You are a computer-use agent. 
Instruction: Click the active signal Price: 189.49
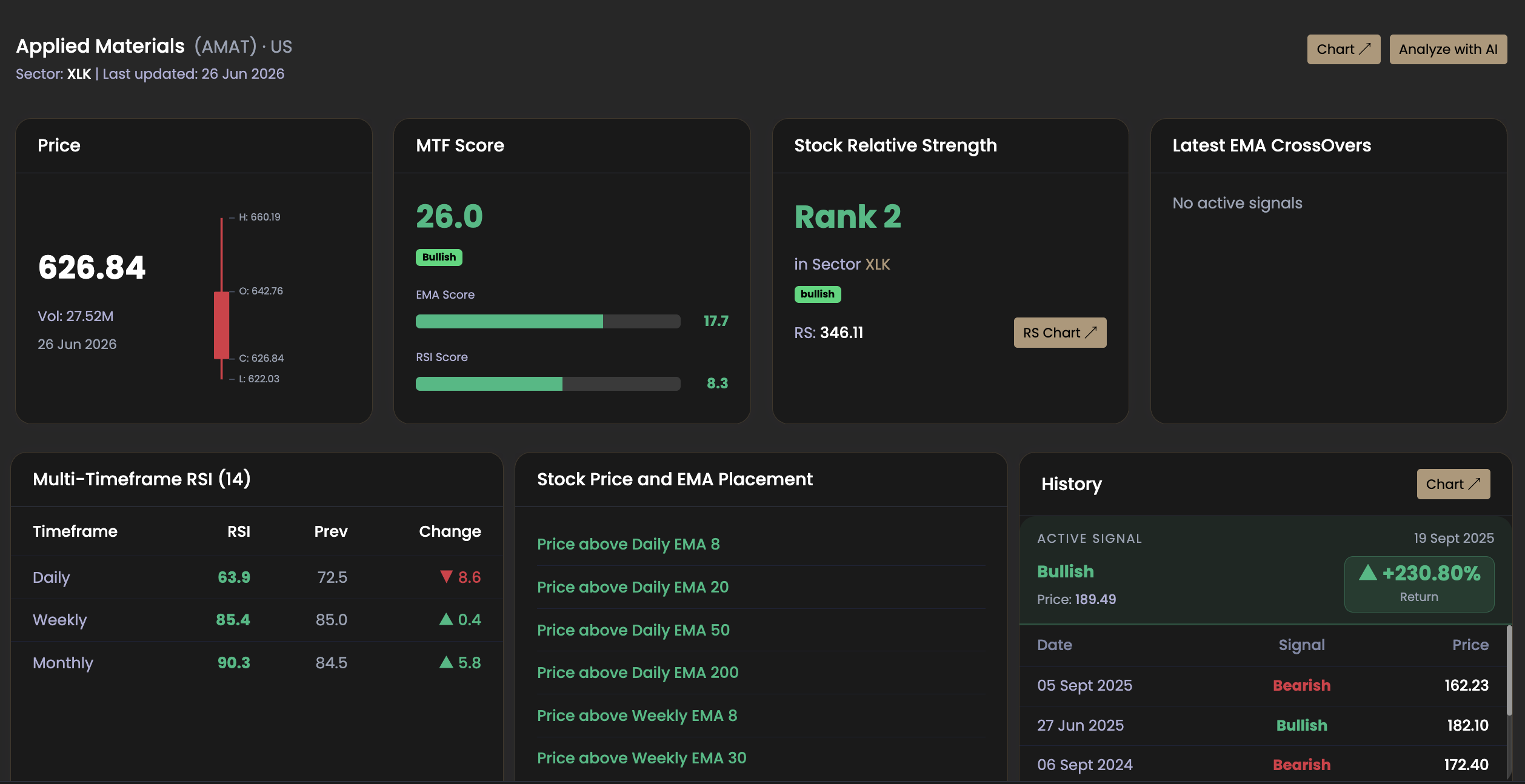[1076, 599]
